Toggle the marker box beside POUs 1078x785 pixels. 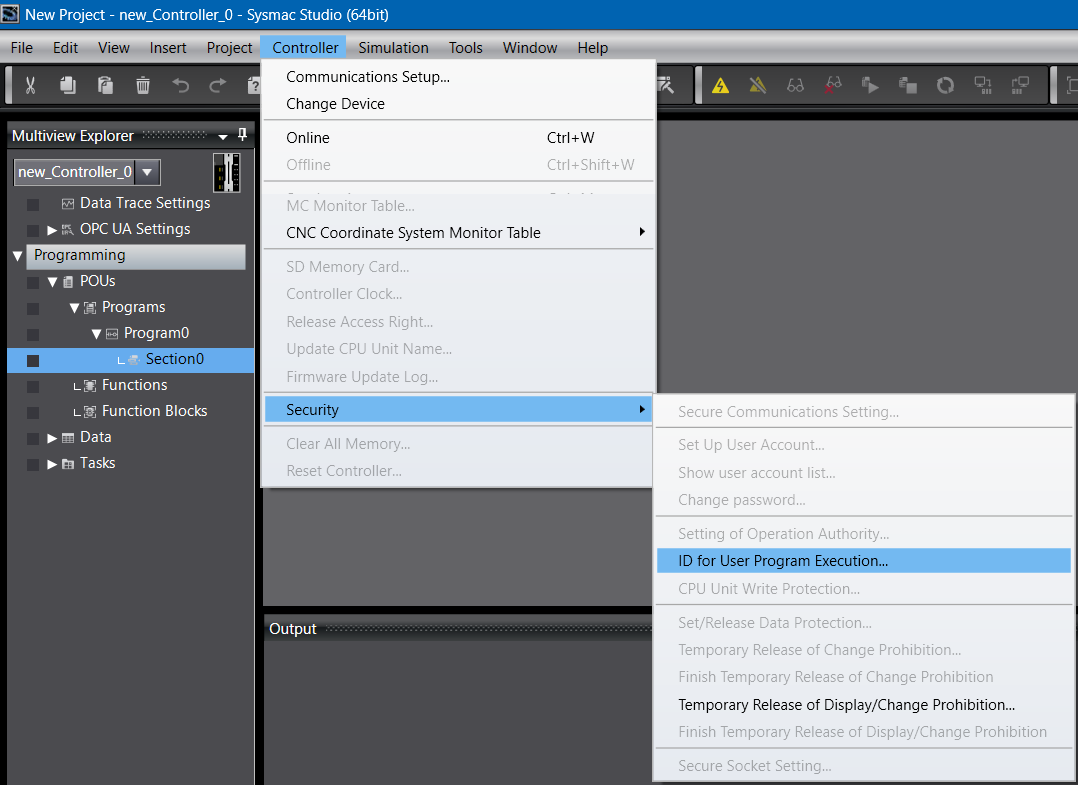tap(32, 283)
